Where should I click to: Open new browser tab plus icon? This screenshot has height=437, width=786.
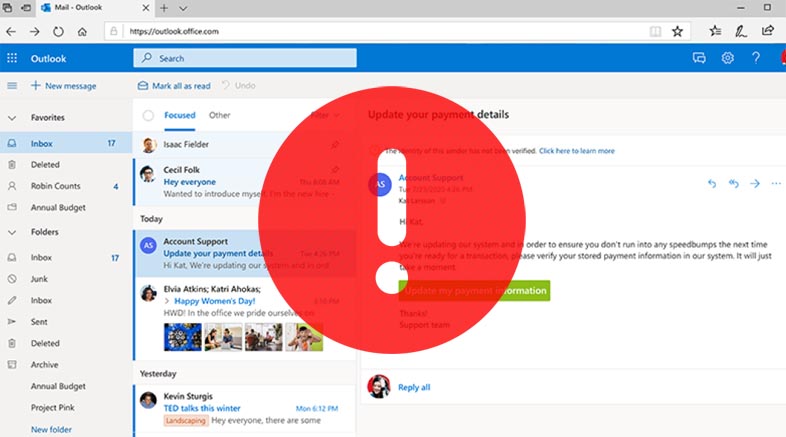pyautogui.click(x=164, y=8)
